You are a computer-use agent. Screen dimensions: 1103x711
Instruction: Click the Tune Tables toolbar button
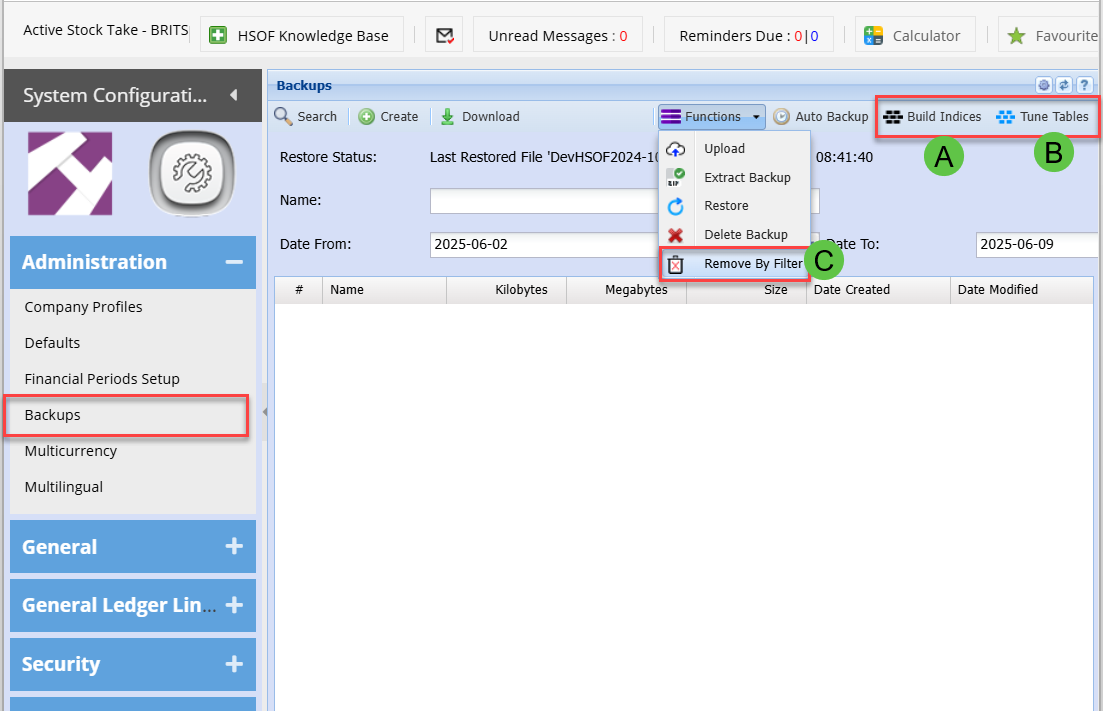point(1042,117)
